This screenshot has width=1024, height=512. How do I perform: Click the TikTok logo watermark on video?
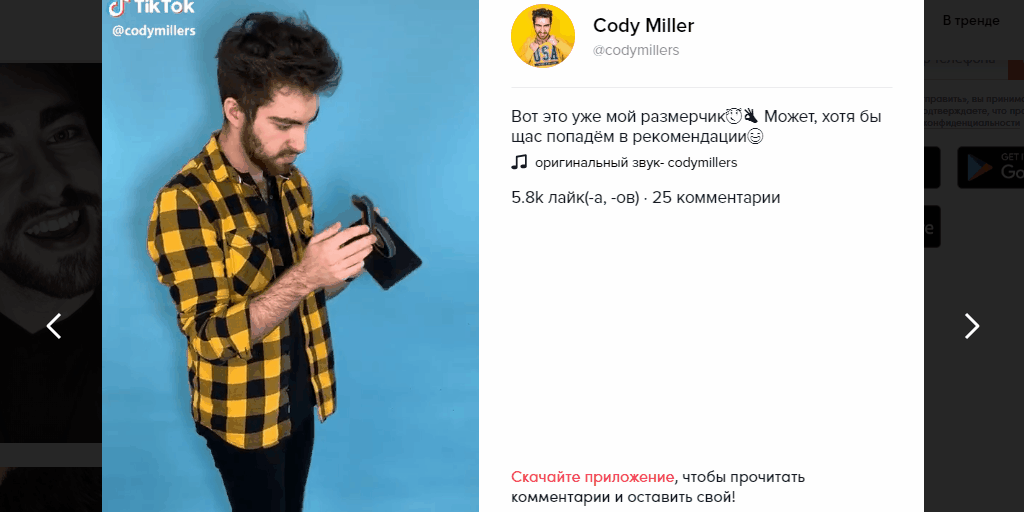[x=152, y=7]
